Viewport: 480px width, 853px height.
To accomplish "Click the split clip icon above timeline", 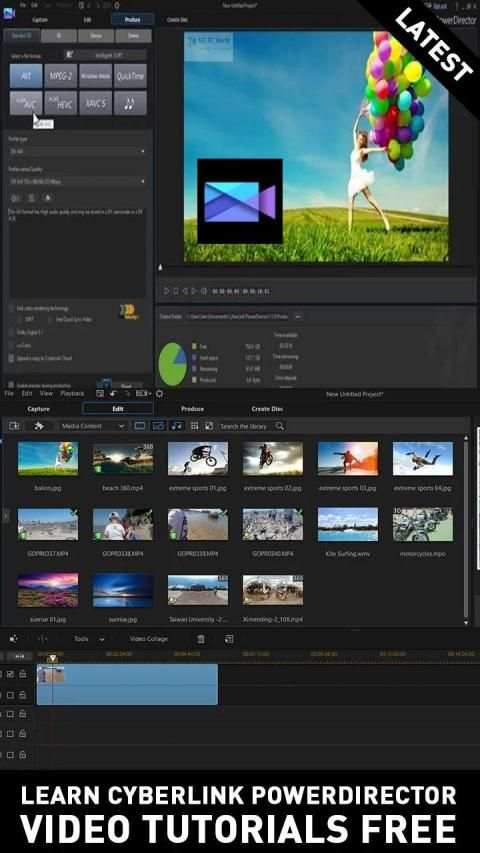I will tap(42, 639).
